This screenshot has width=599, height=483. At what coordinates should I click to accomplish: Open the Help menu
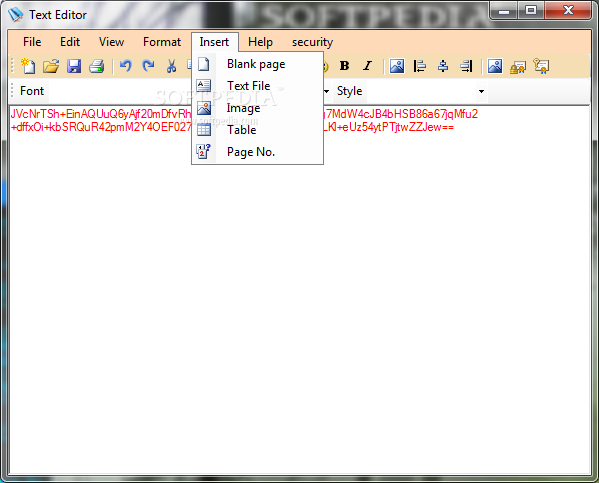click(261, 42)
